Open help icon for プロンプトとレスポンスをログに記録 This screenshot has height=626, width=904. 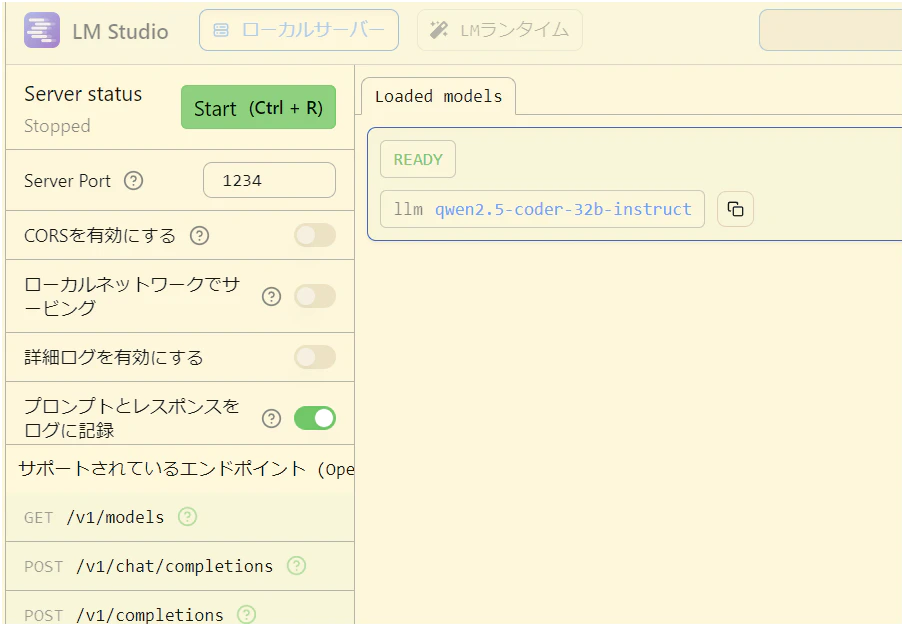click(272, 418)
